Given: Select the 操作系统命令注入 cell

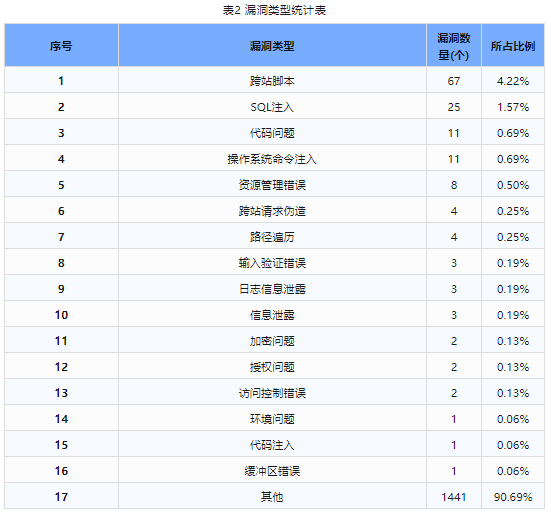Looking at the screenshot, I should click(272, 159).
